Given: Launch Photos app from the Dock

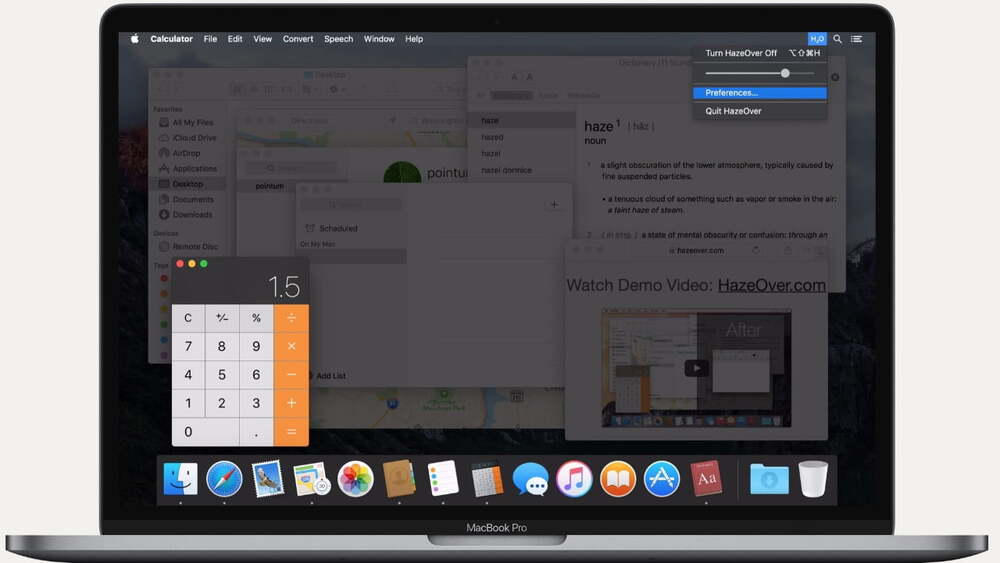Looking at the screenshot, I should pos(355,479).
